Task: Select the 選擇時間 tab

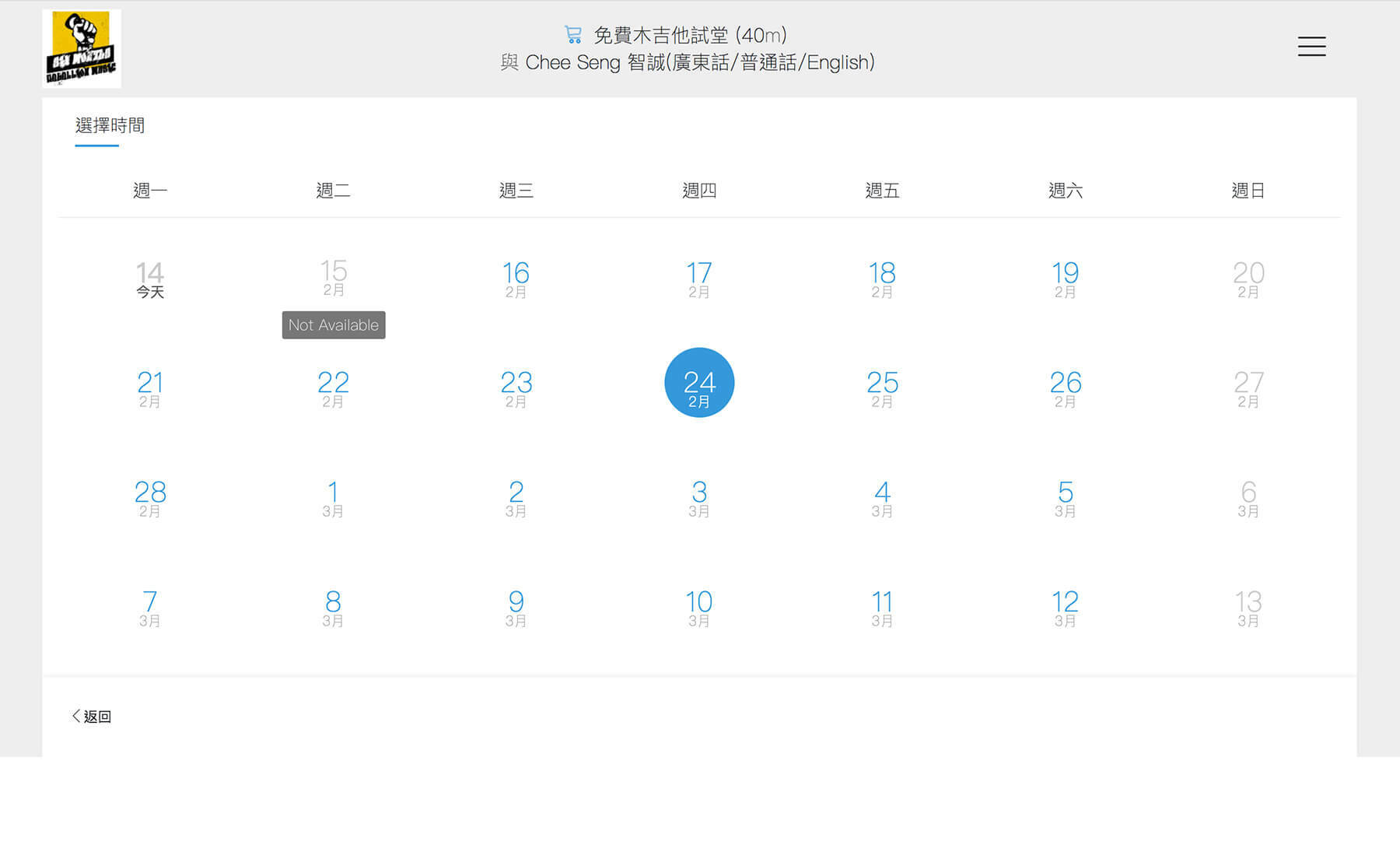Action: pyautogui.click(x=110, y=125)
